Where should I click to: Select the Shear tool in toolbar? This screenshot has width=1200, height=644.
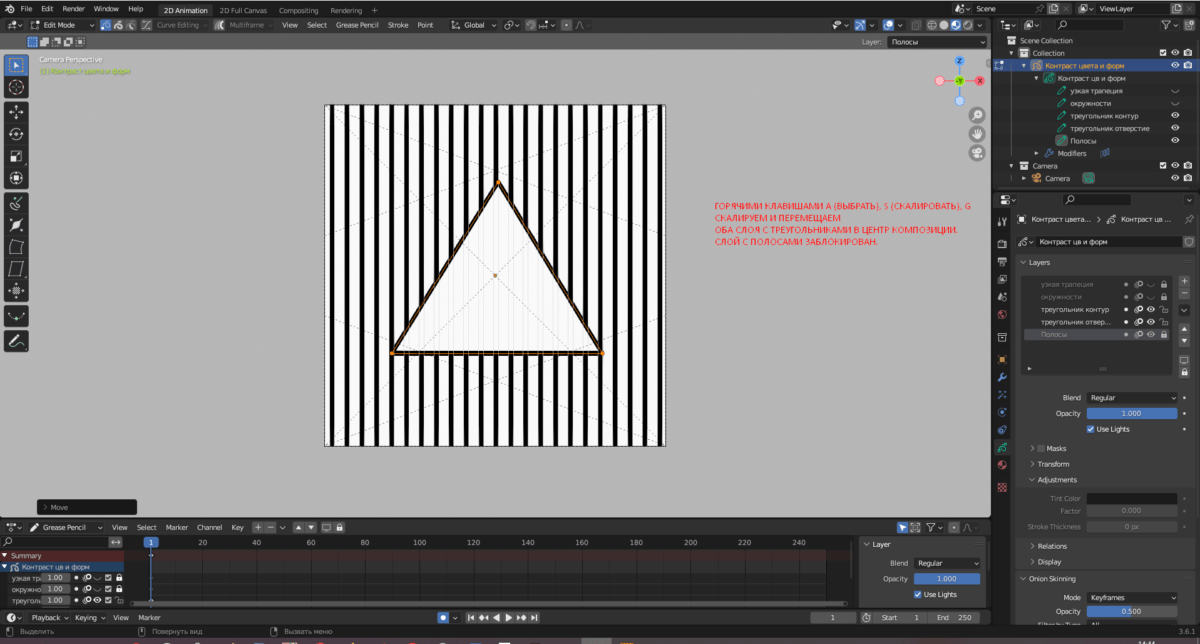(x=16, y=268)
